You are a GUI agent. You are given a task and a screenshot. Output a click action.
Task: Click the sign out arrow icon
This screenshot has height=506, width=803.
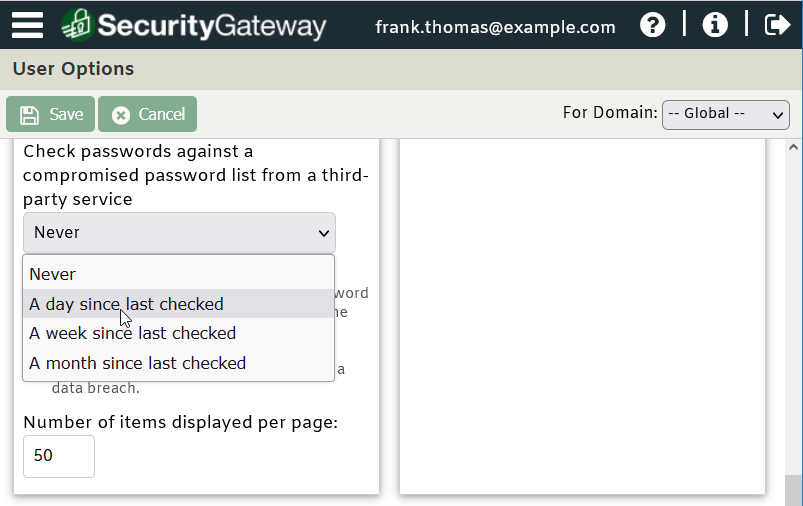(777, 25)
